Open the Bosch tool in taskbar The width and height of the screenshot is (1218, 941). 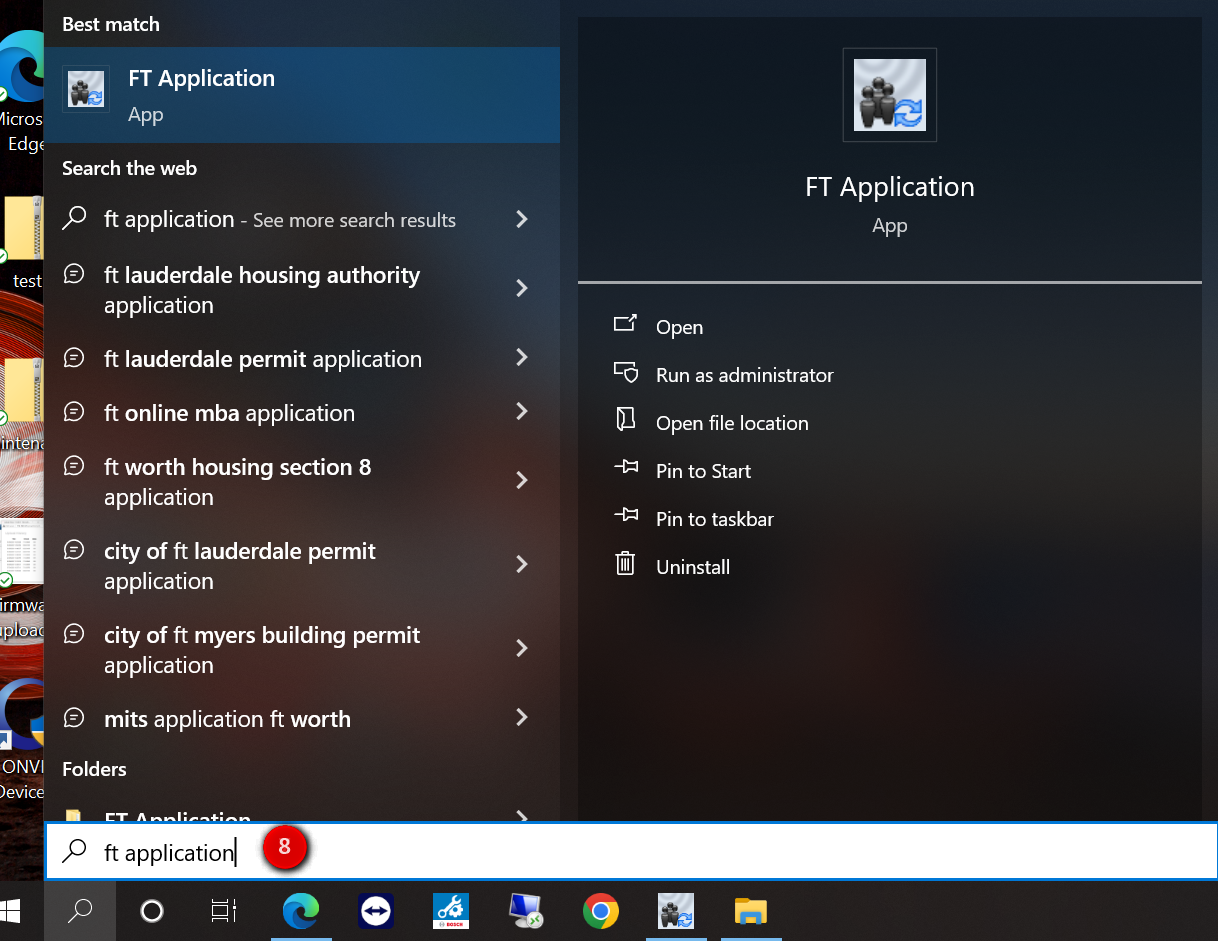click(450, 911)
